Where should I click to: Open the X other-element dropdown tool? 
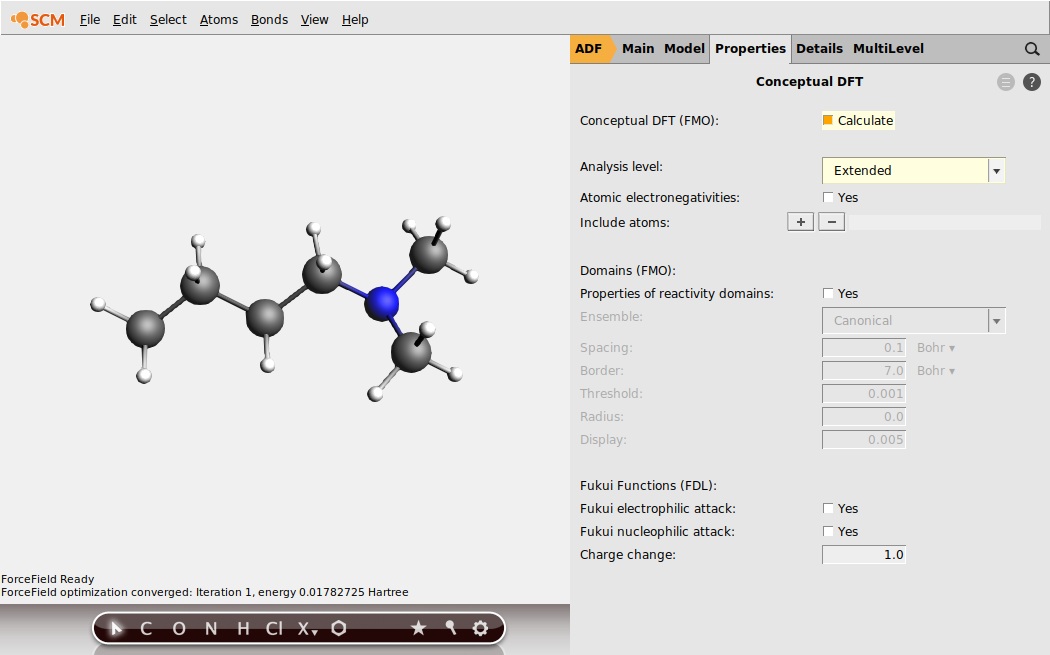coord(306,628)
